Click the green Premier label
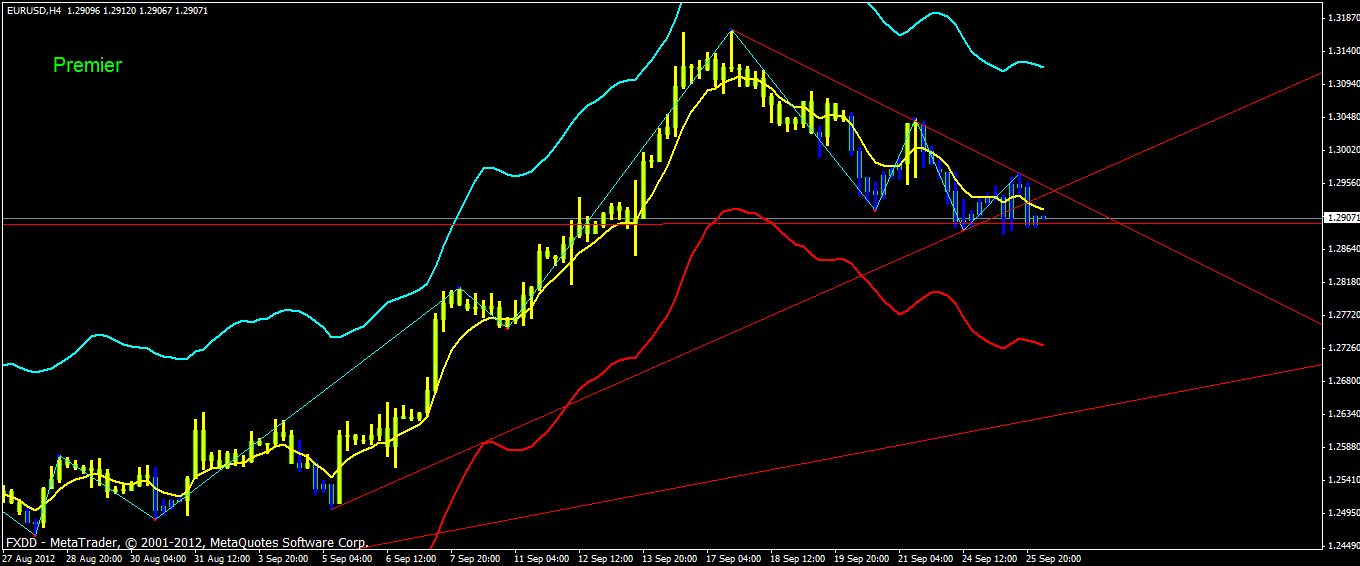This screenshot has height=566, width=1360. [x=87, y=65]
